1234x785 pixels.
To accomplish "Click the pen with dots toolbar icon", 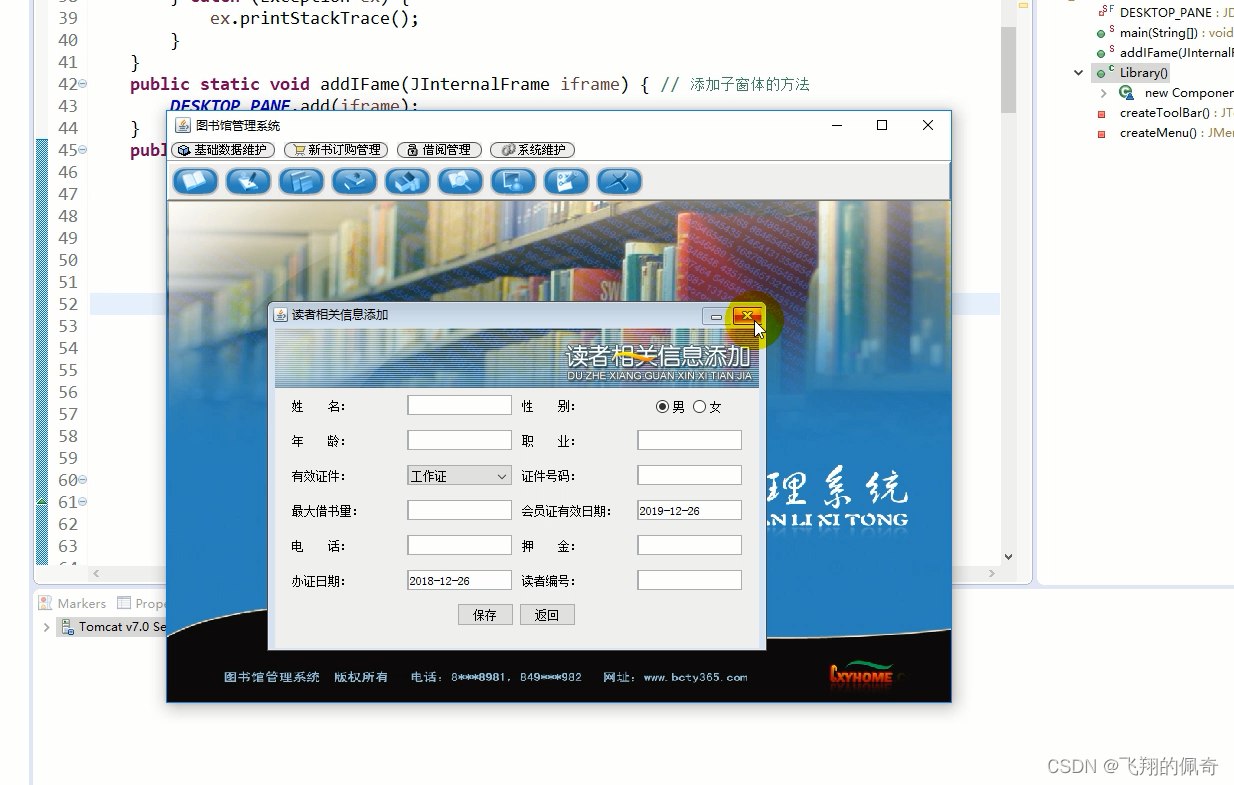I will (x=566, y=181).
